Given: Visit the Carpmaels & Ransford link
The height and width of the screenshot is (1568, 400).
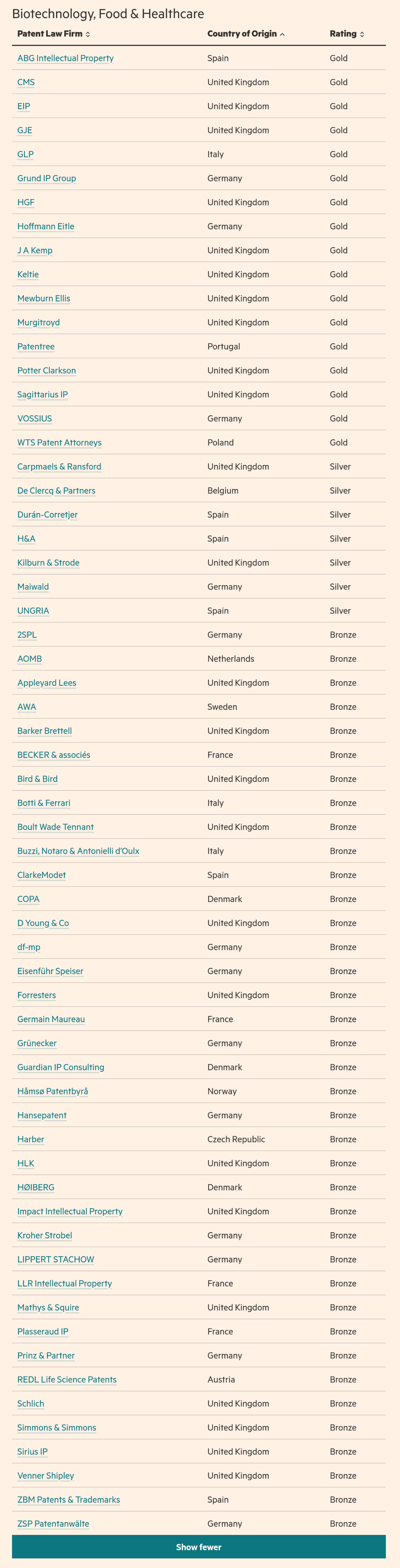Looking at the screenshot, I should pyautogui.click(x=59, y=467).
